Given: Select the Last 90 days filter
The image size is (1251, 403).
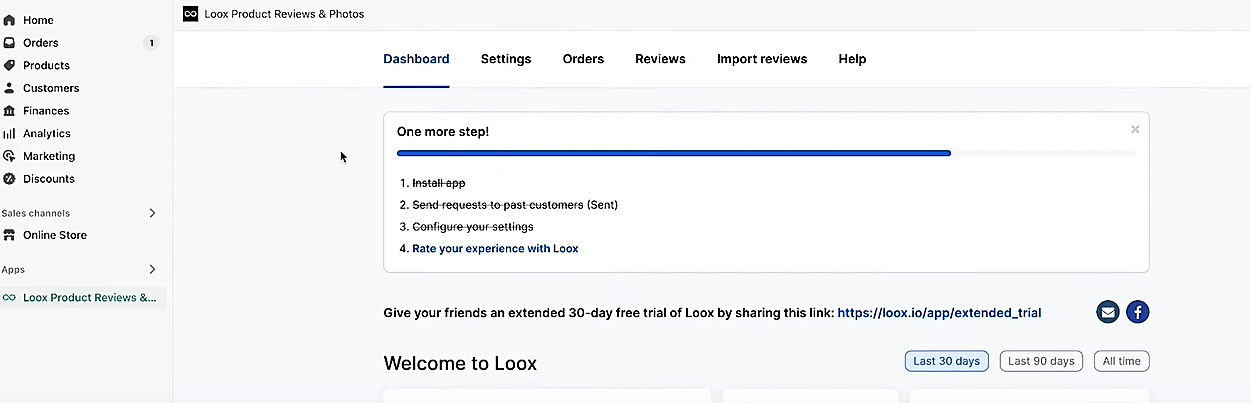Looking at the screenshot, I should coord(1041,361).
